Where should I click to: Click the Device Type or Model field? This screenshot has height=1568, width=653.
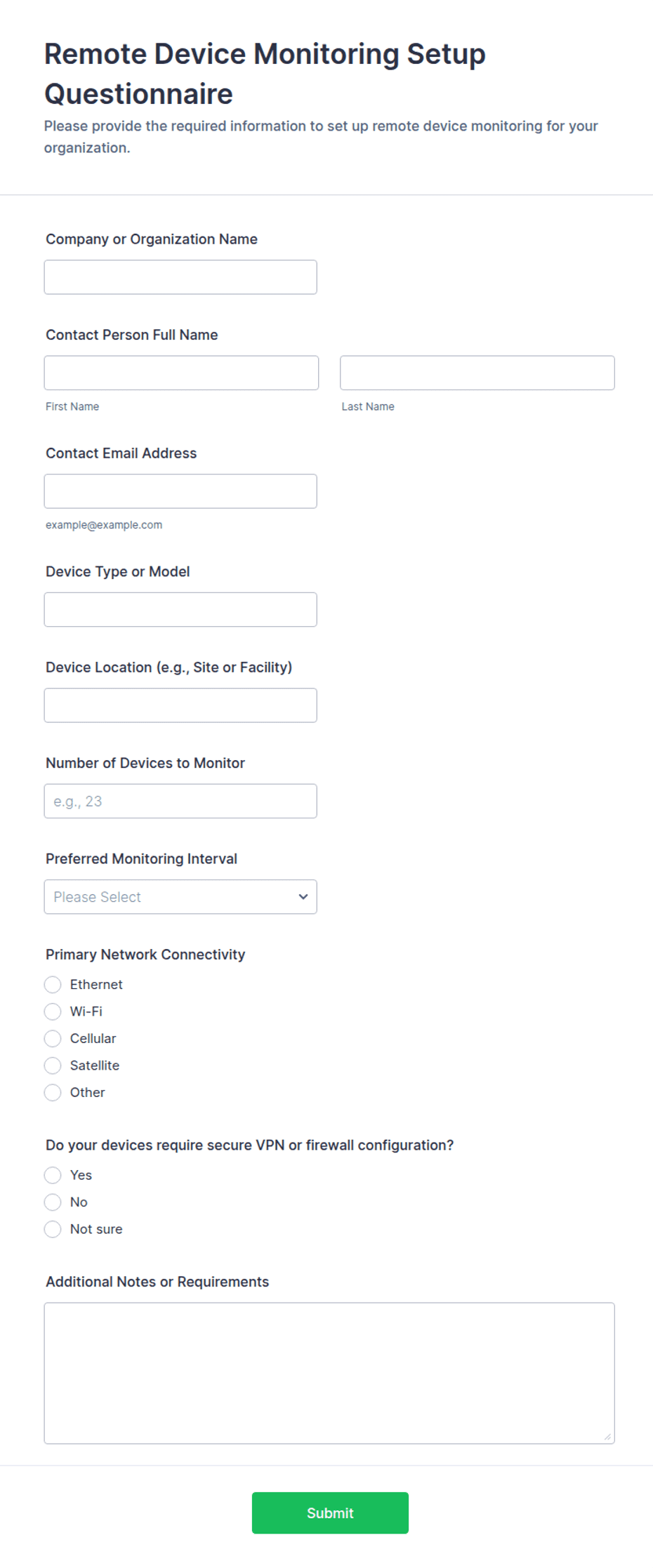(x=180, y=609)
